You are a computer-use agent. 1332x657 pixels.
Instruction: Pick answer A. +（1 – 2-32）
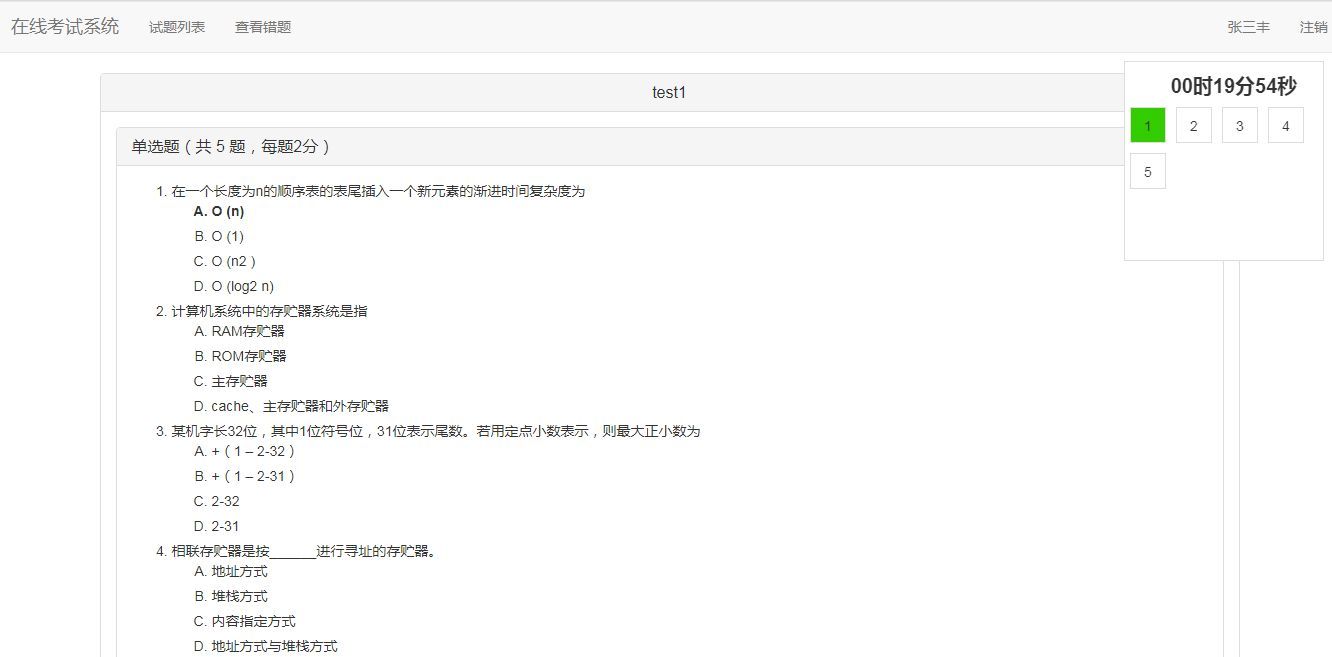click(x=246, y=451)
